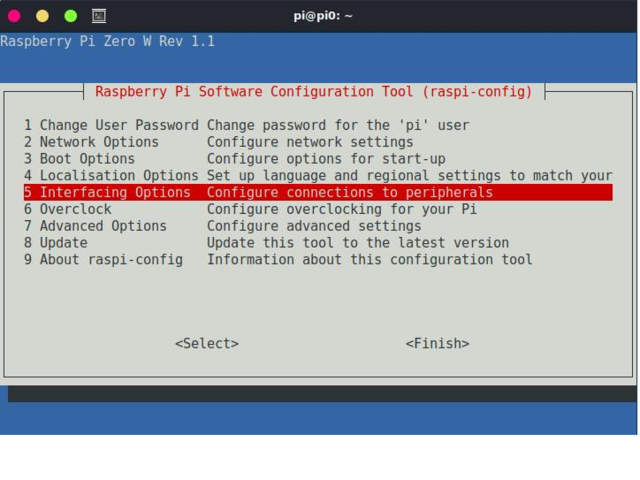This screenshot has width=640, height=480.
Task: Click the <Select> button
Action: 207,344
